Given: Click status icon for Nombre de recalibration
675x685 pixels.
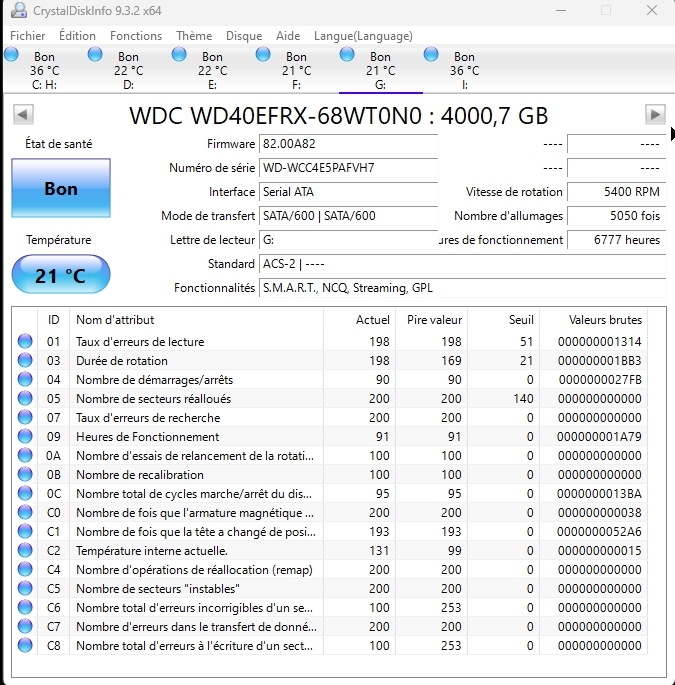Looking at the screenshot, I should (x=25, y=474).
